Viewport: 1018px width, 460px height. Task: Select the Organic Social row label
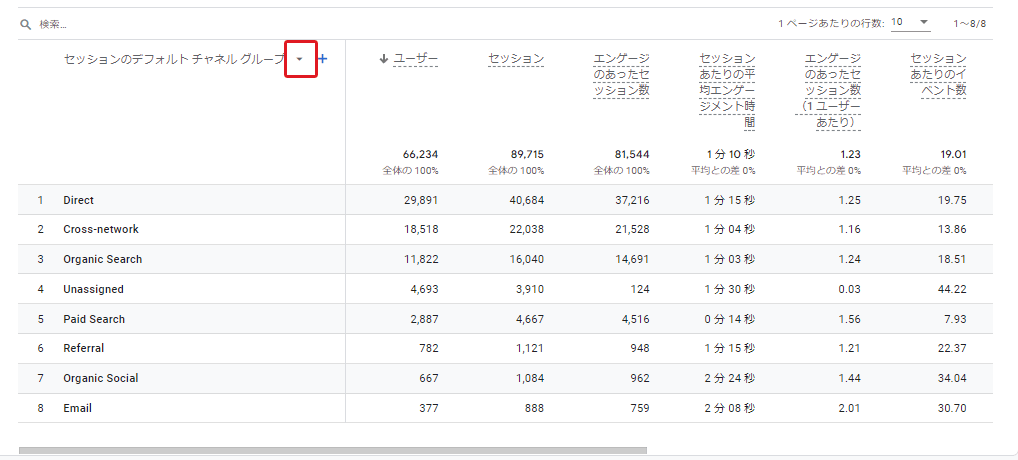coord(101,378)
